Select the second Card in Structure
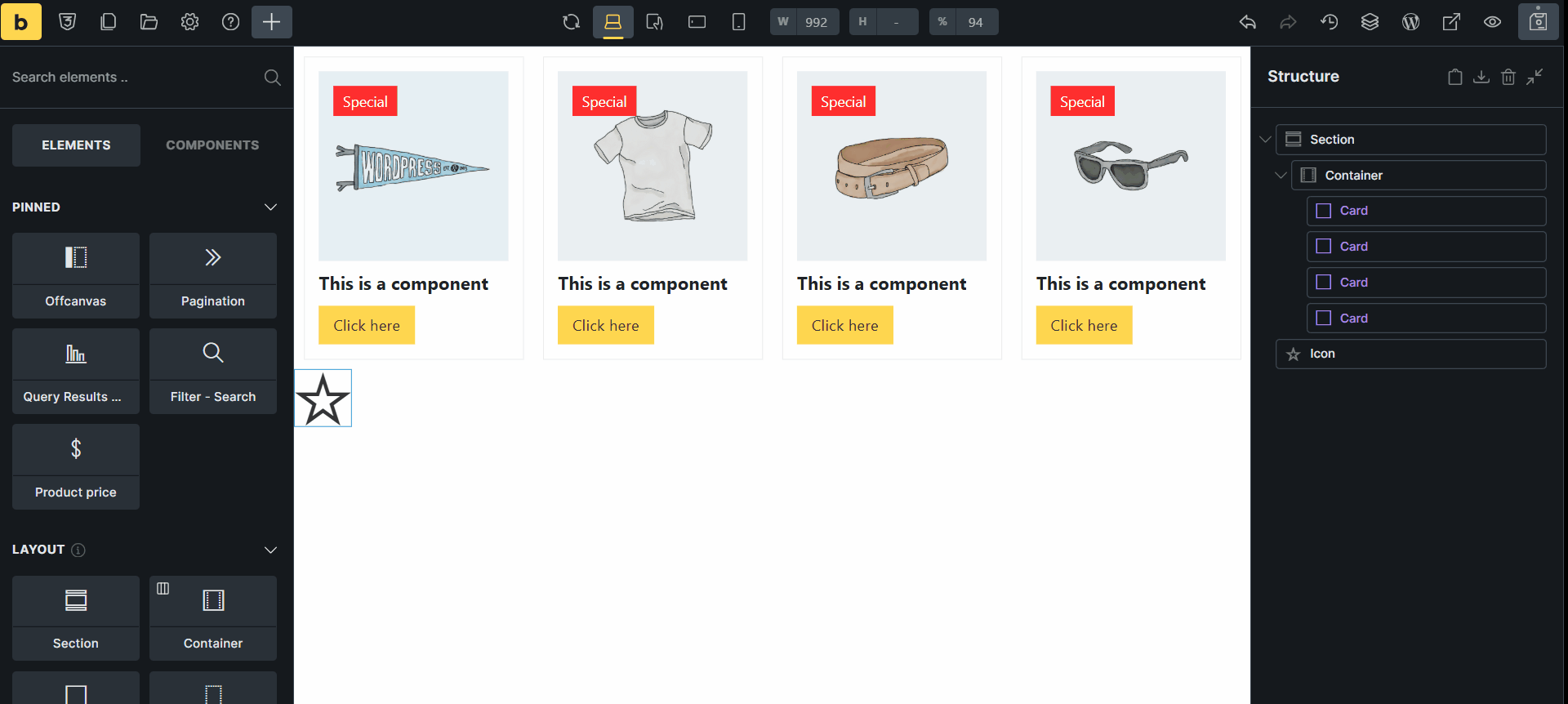1568x704 pixels. pos(1426,247)
